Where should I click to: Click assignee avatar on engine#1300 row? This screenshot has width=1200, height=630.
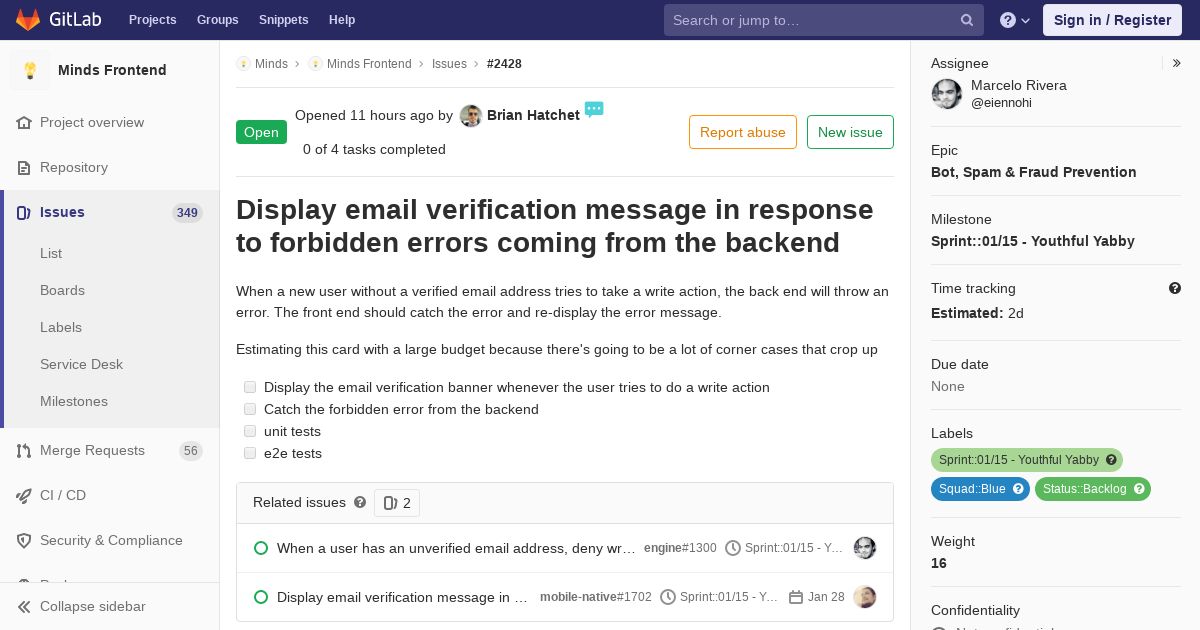tap(864, 548)
